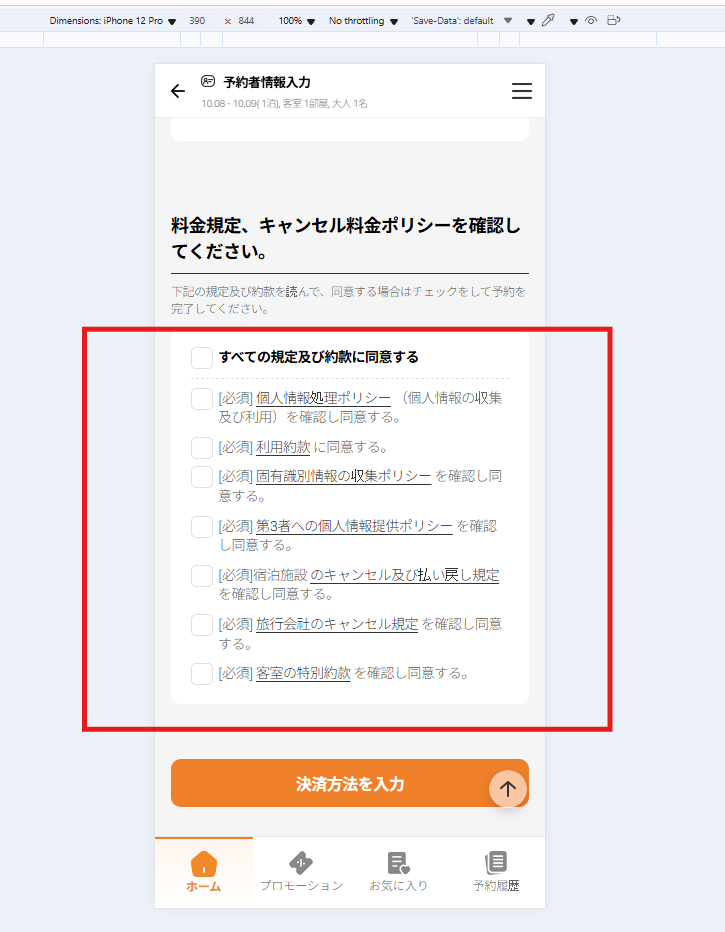
Task: Open the hamburger menu
Action: (522, 91)
